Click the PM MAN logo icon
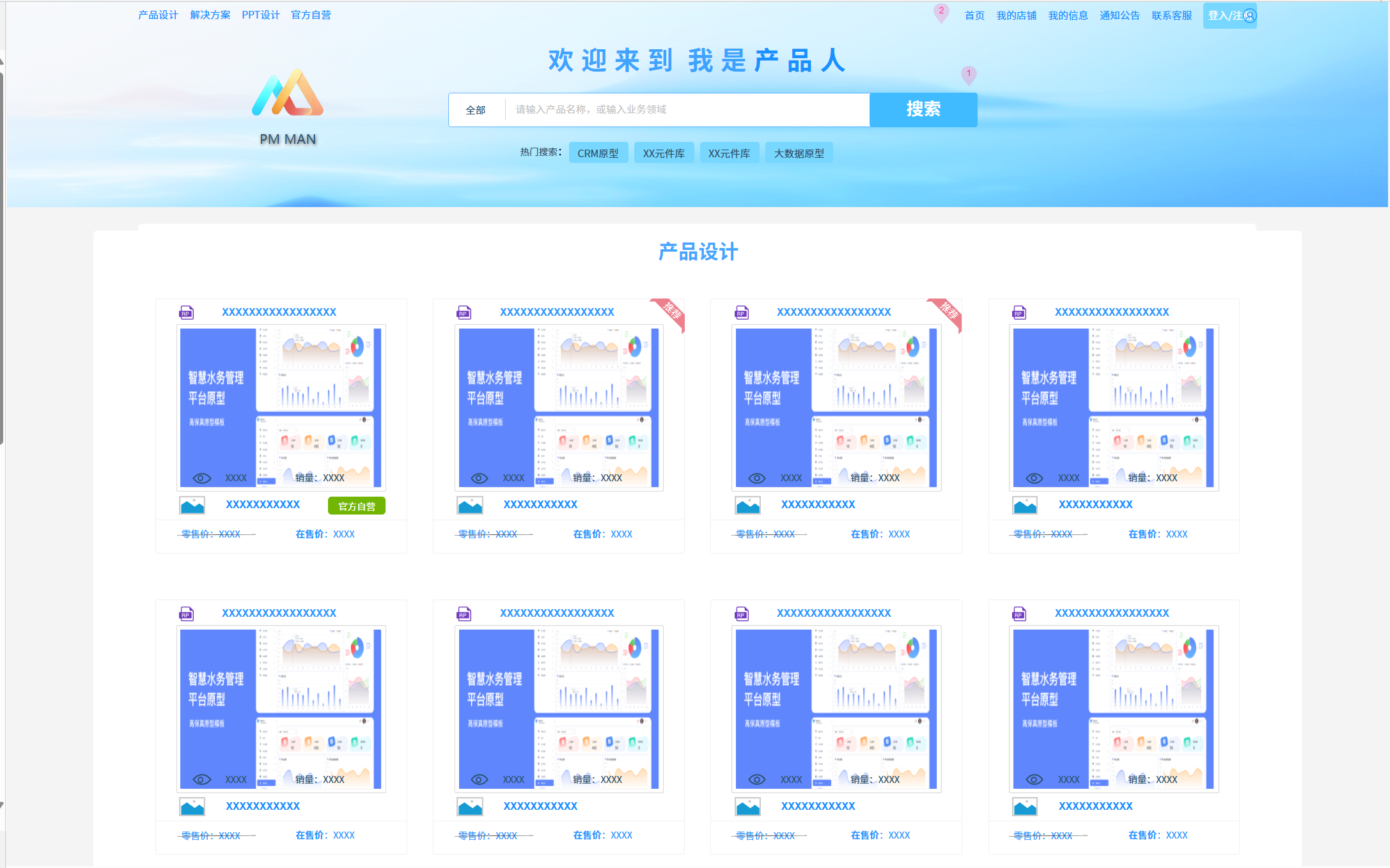 coord(288,93)
